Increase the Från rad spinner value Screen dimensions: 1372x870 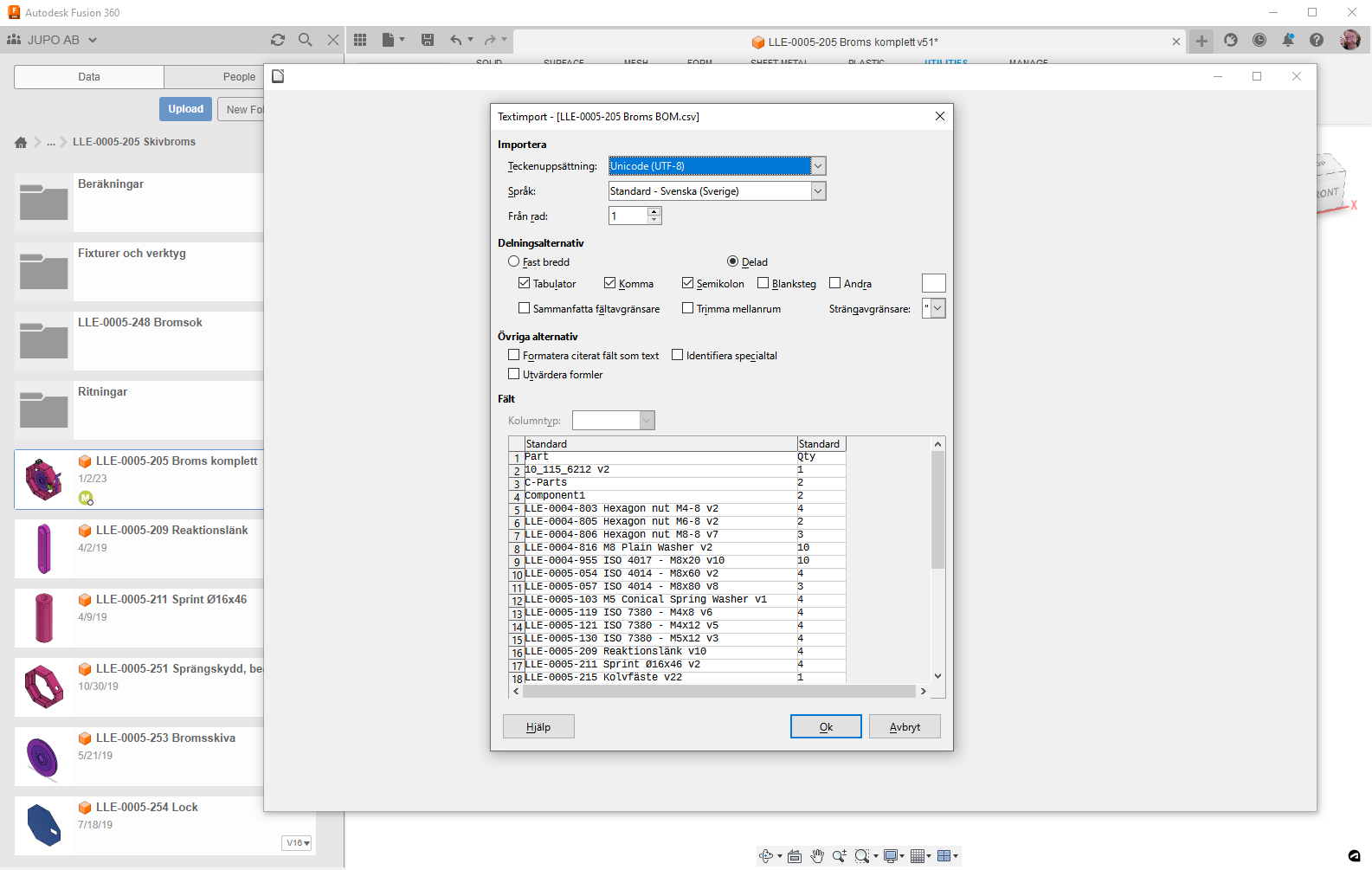[654, 212]
